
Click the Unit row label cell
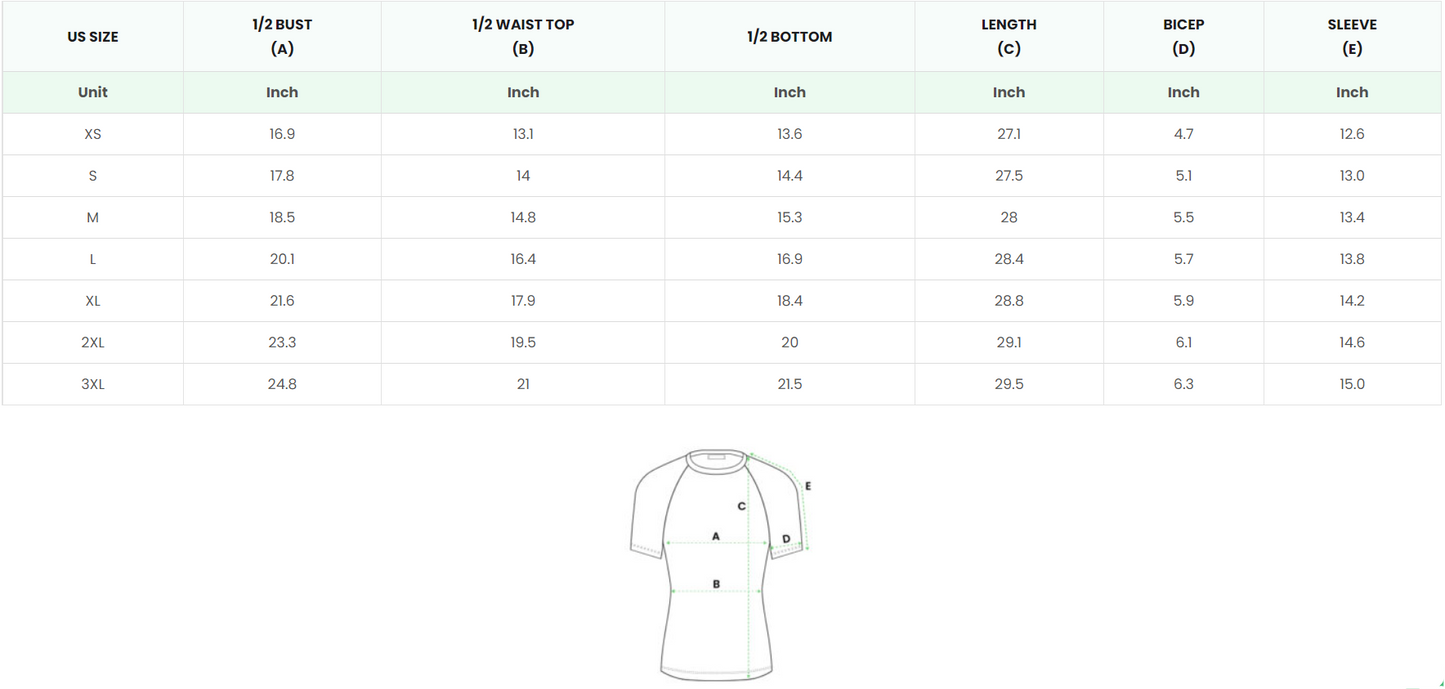[x=93, y=92]
